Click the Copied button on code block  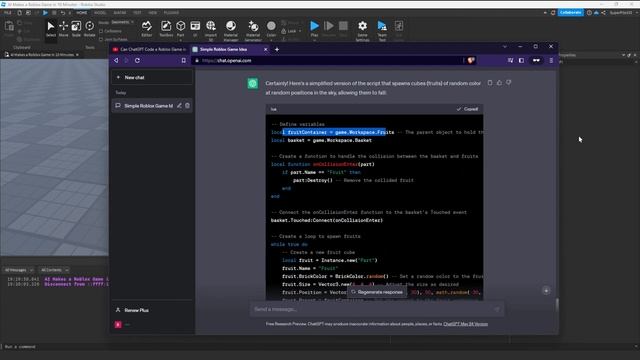point(467,109)
